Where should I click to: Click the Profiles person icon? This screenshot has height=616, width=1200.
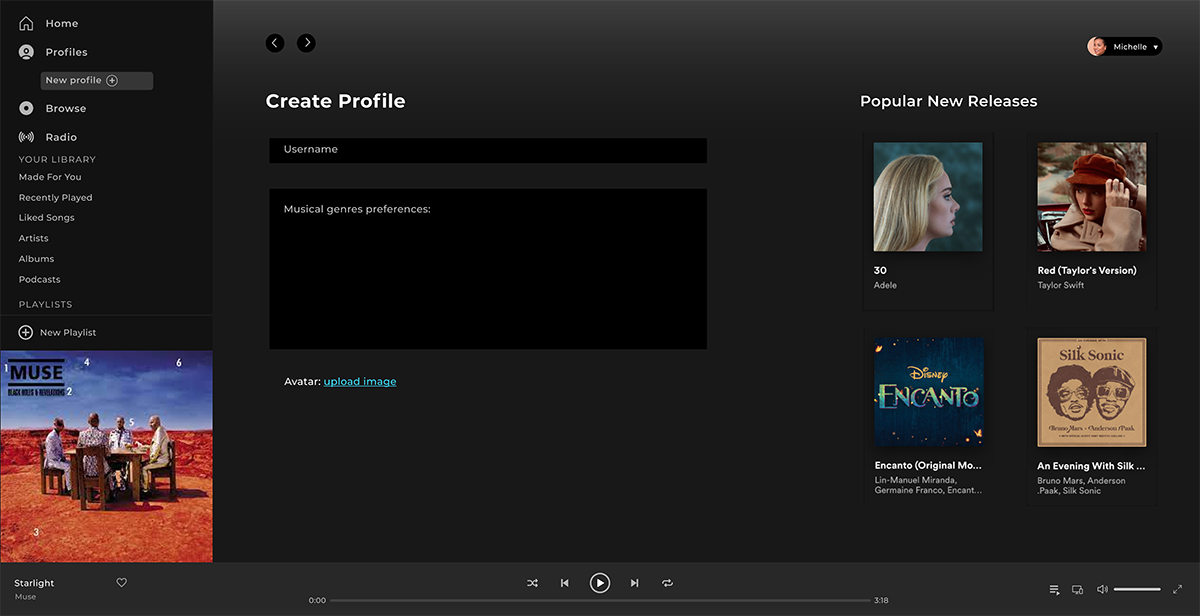[x=26, y=52]
